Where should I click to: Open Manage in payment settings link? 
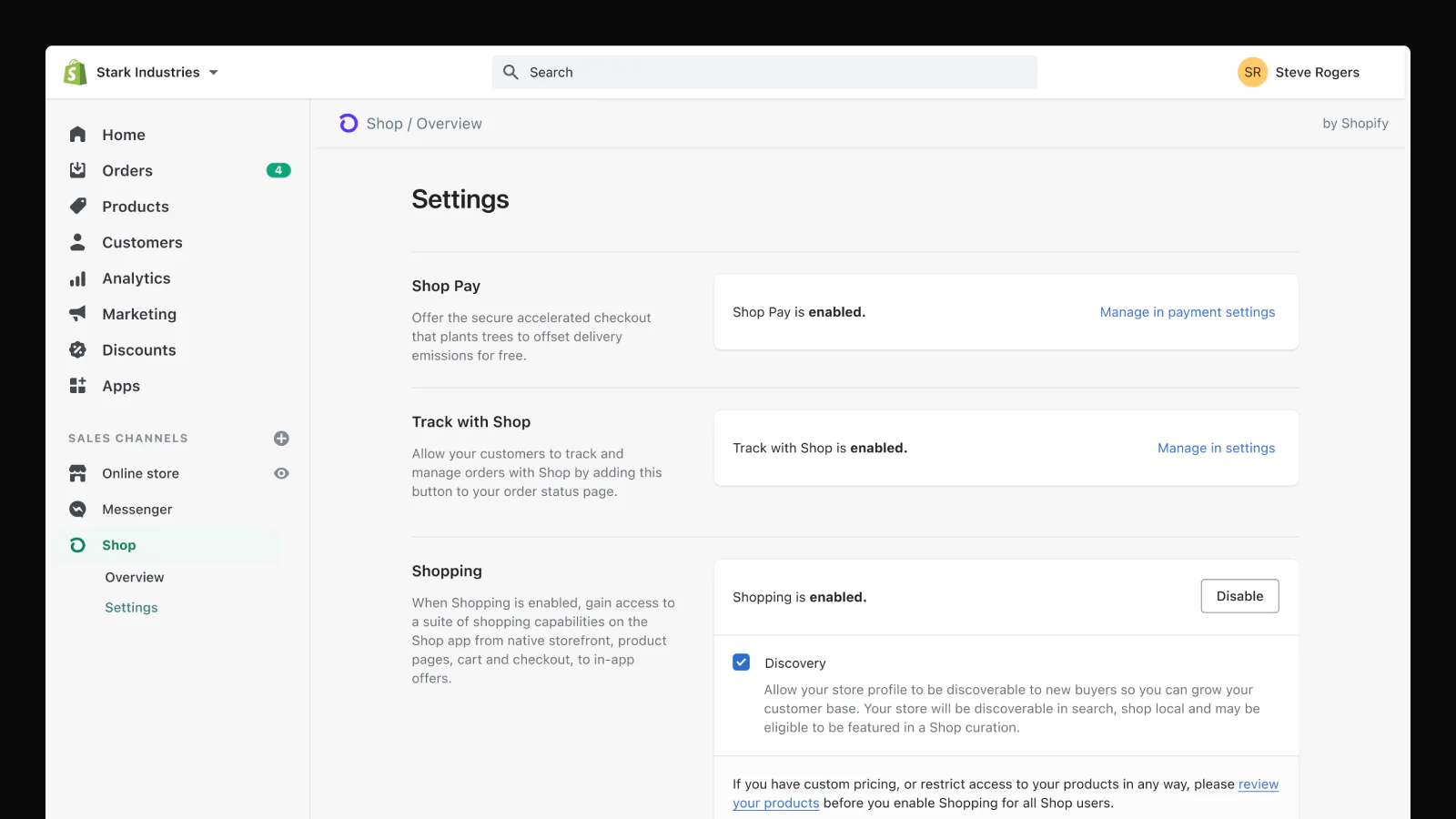1188,312
